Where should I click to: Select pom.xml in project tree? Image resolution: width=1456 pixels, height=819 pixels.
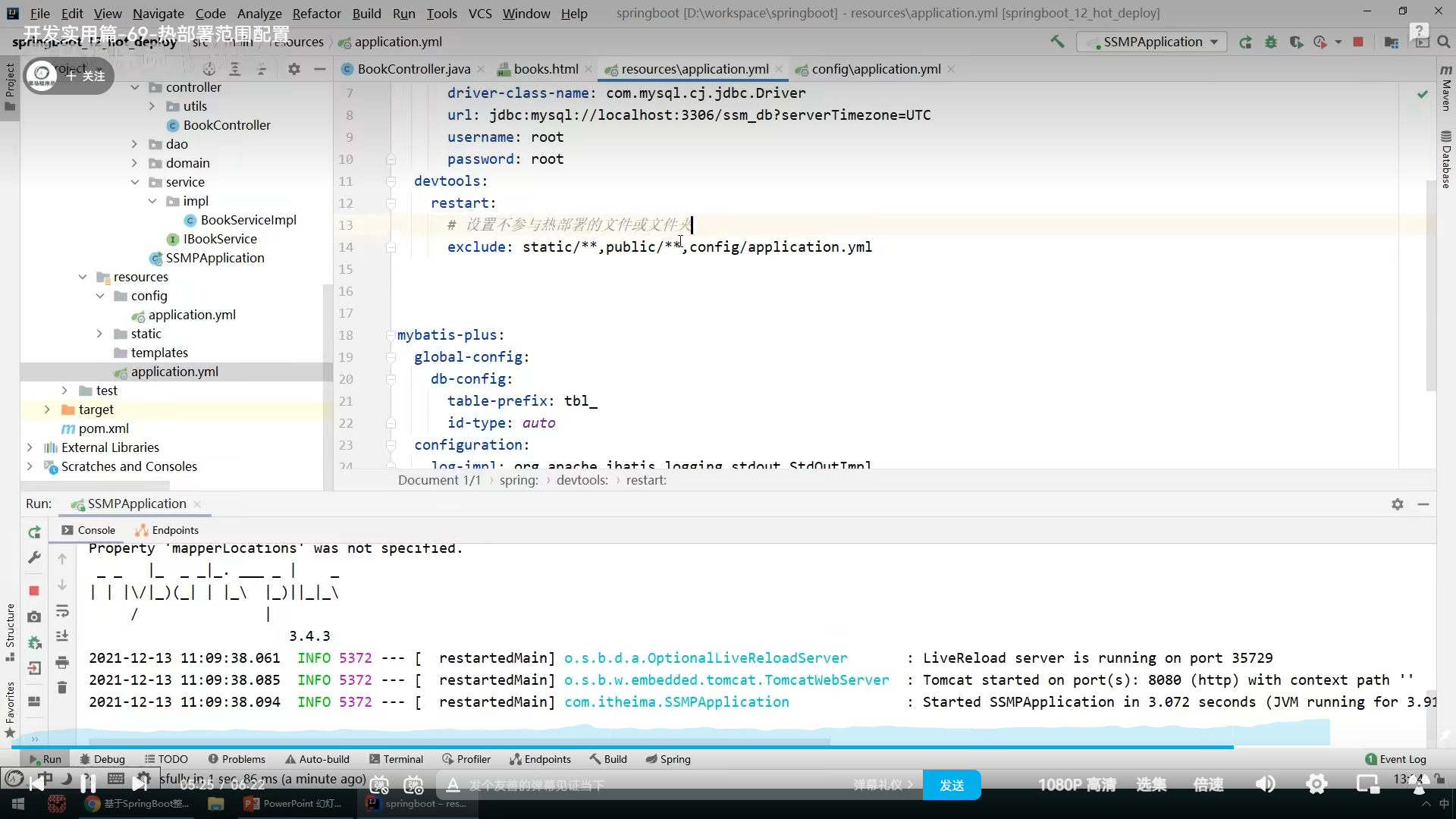[103, 428]
